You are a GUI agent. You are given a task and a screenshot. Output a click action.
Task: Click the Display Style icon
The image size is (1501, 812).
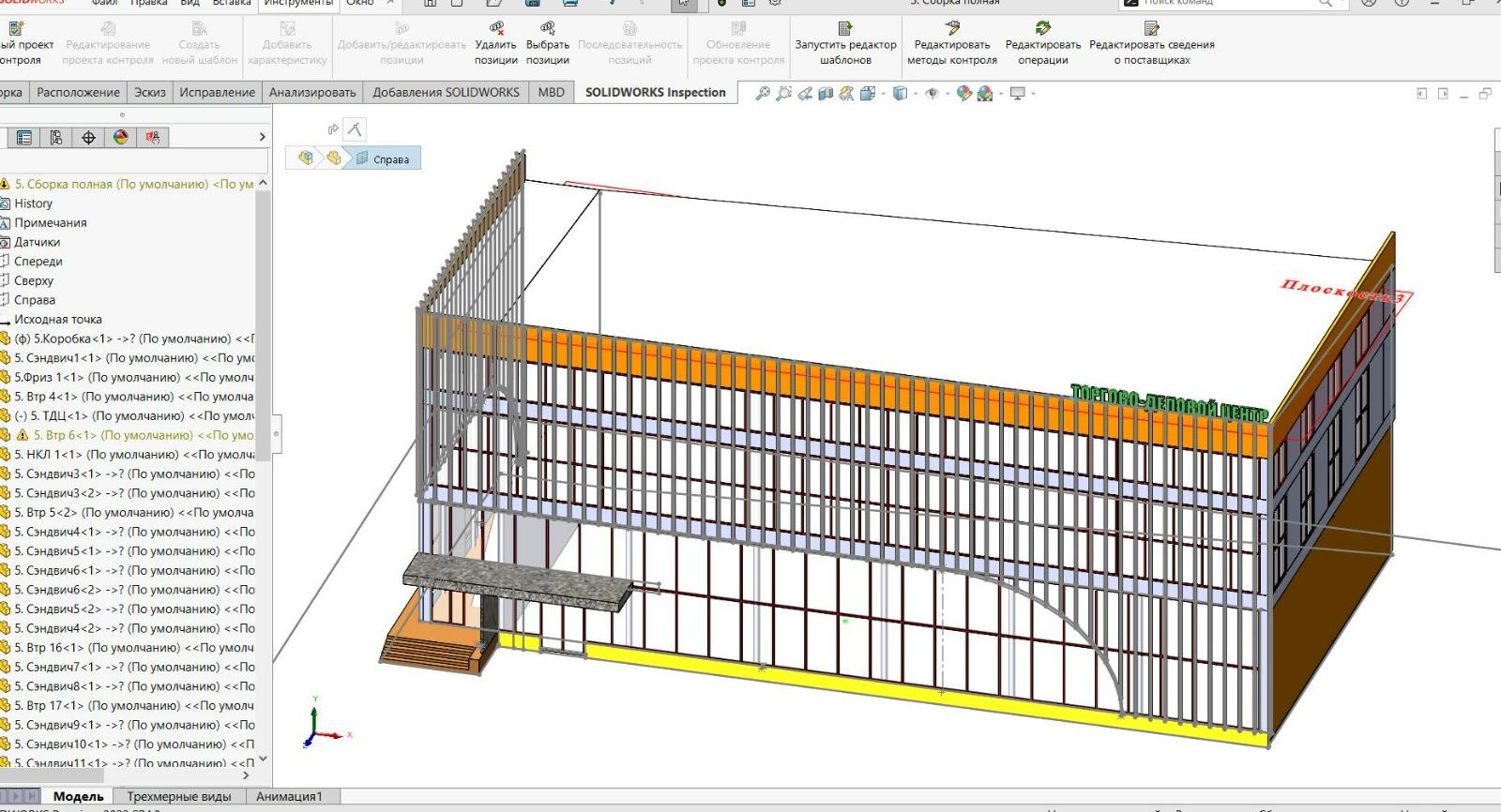tap(900, 93)
